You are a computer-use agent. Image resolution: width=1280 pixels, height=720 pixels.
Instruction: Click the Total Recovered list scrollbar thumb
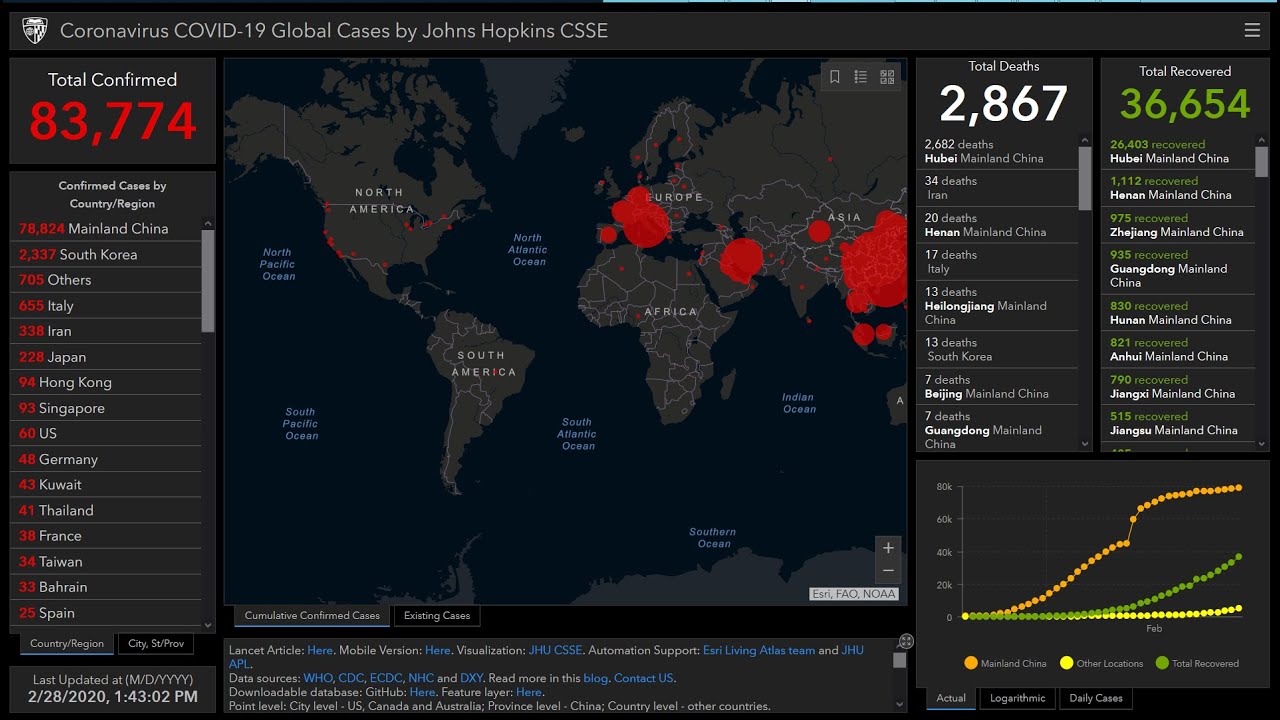coord(1262,161)
